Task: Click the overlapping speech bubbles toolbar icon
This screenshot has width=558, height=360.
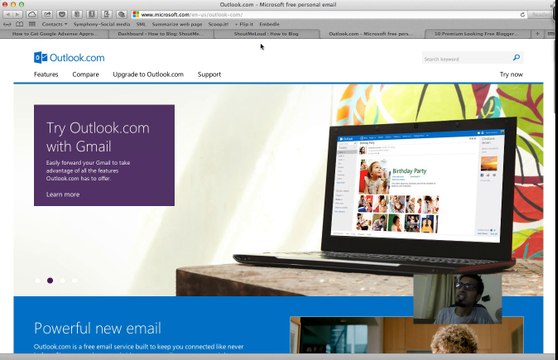Action: 122,14
